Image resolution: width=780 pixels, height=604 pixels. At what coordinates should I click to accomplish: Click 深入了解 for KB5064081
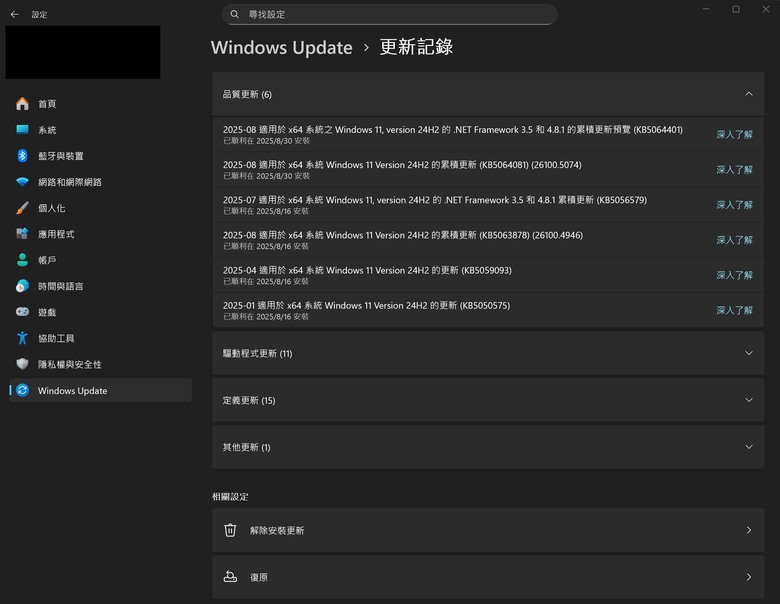[x=734, y=170]
